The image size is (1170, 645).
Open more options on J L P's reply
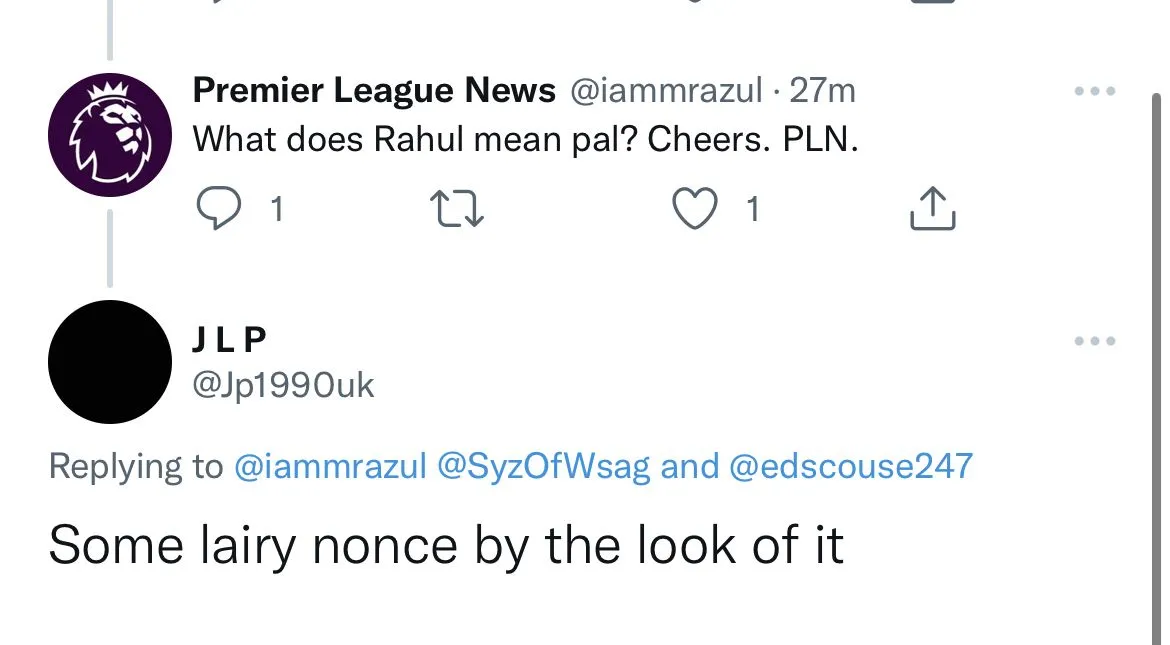coord(1094,341)
